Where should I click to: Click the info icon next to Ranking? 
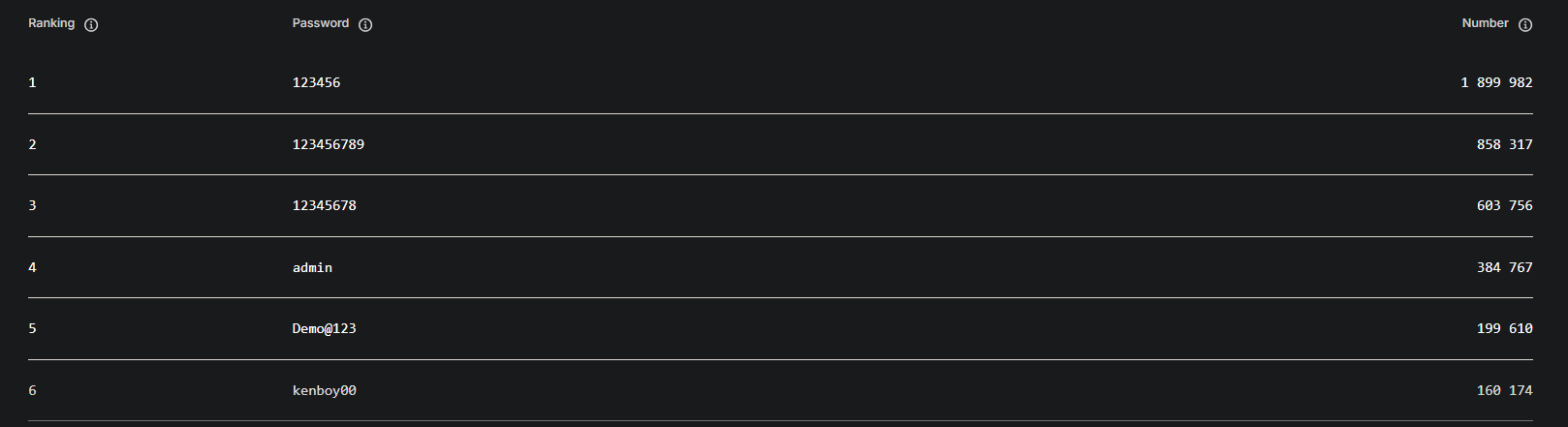[x=91, y=25]
